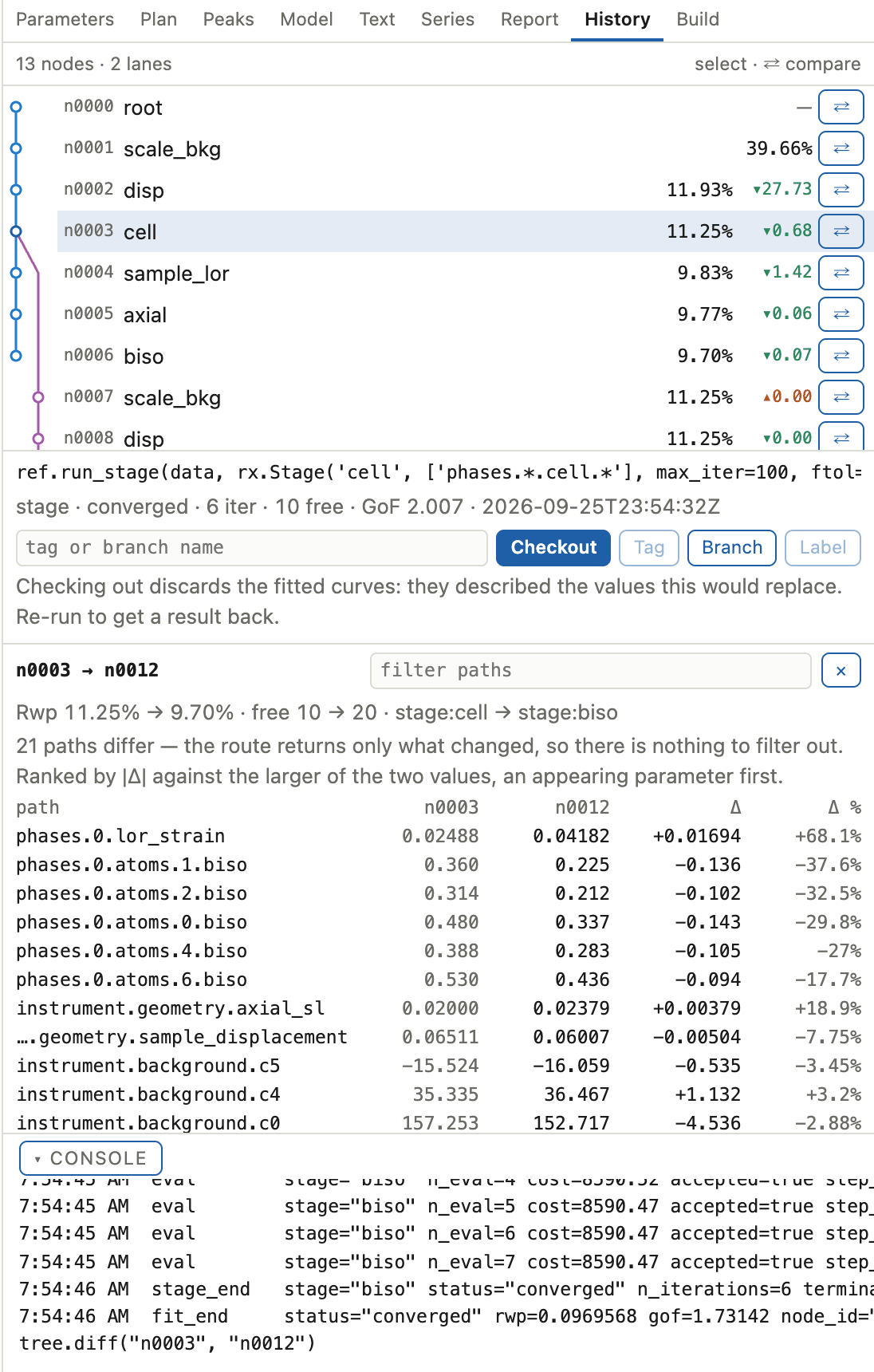
Task: Click the Tag button
Action: [x=649, y=548]
